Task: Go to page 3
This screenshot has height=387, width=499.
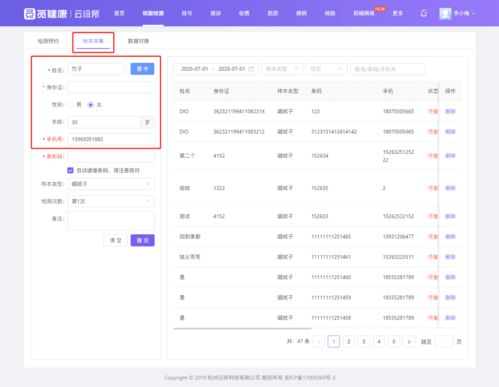Action: tap(364, 341)
